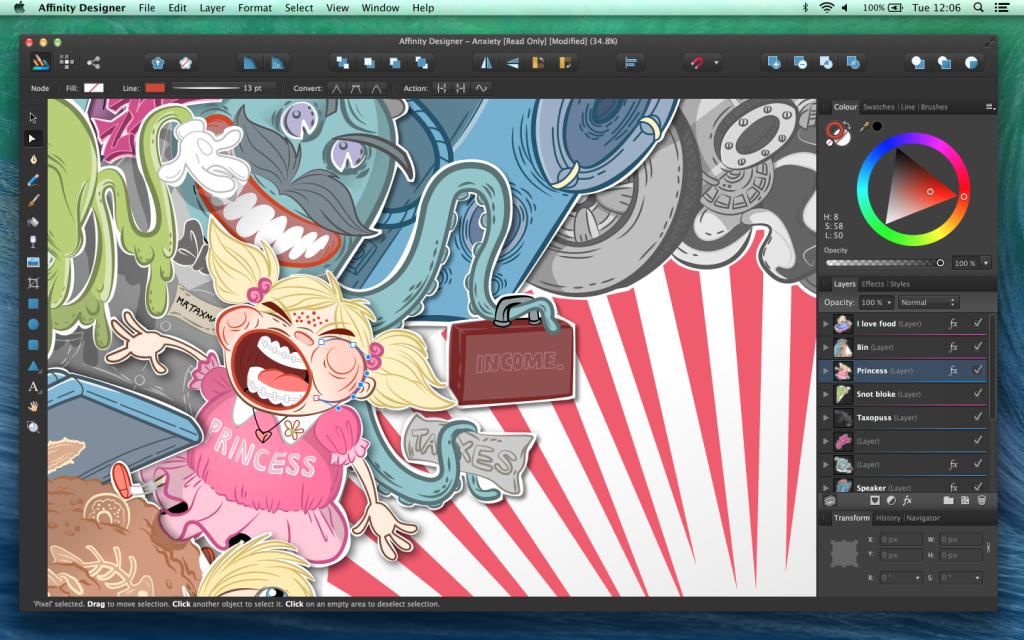
Task: Flip horizontal using toolbar icon
Action: tap(487, 62)
